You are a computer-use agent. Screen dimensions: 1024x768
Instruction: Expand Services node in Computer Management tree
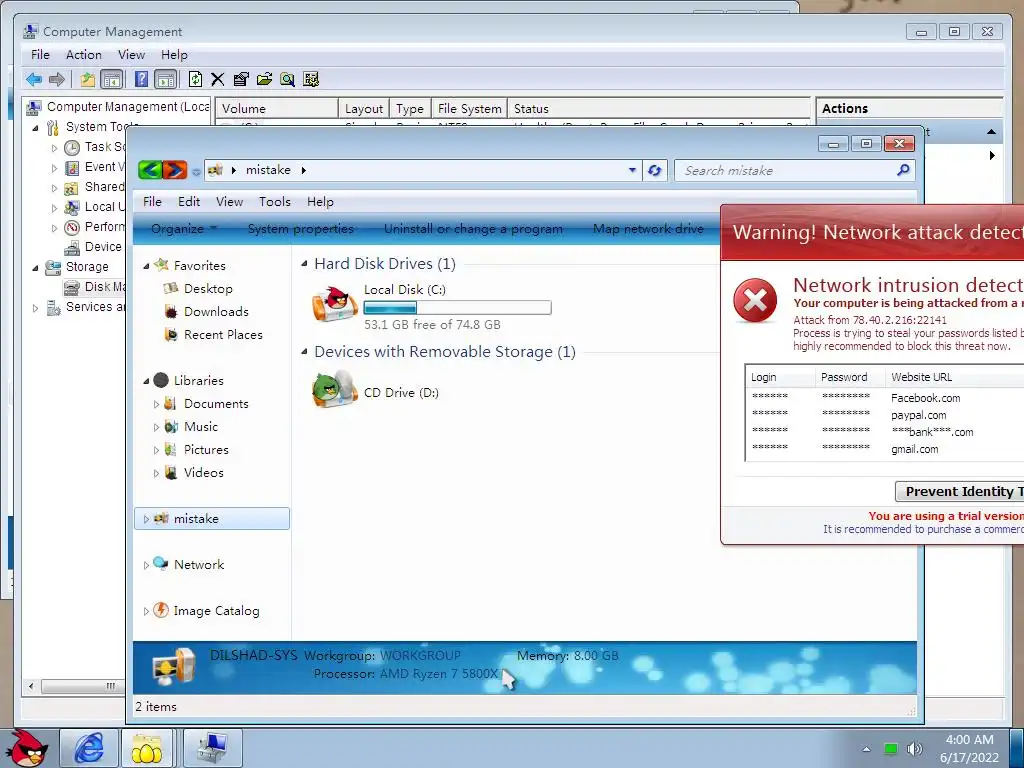pyautogui.click(x=35, y=308)
